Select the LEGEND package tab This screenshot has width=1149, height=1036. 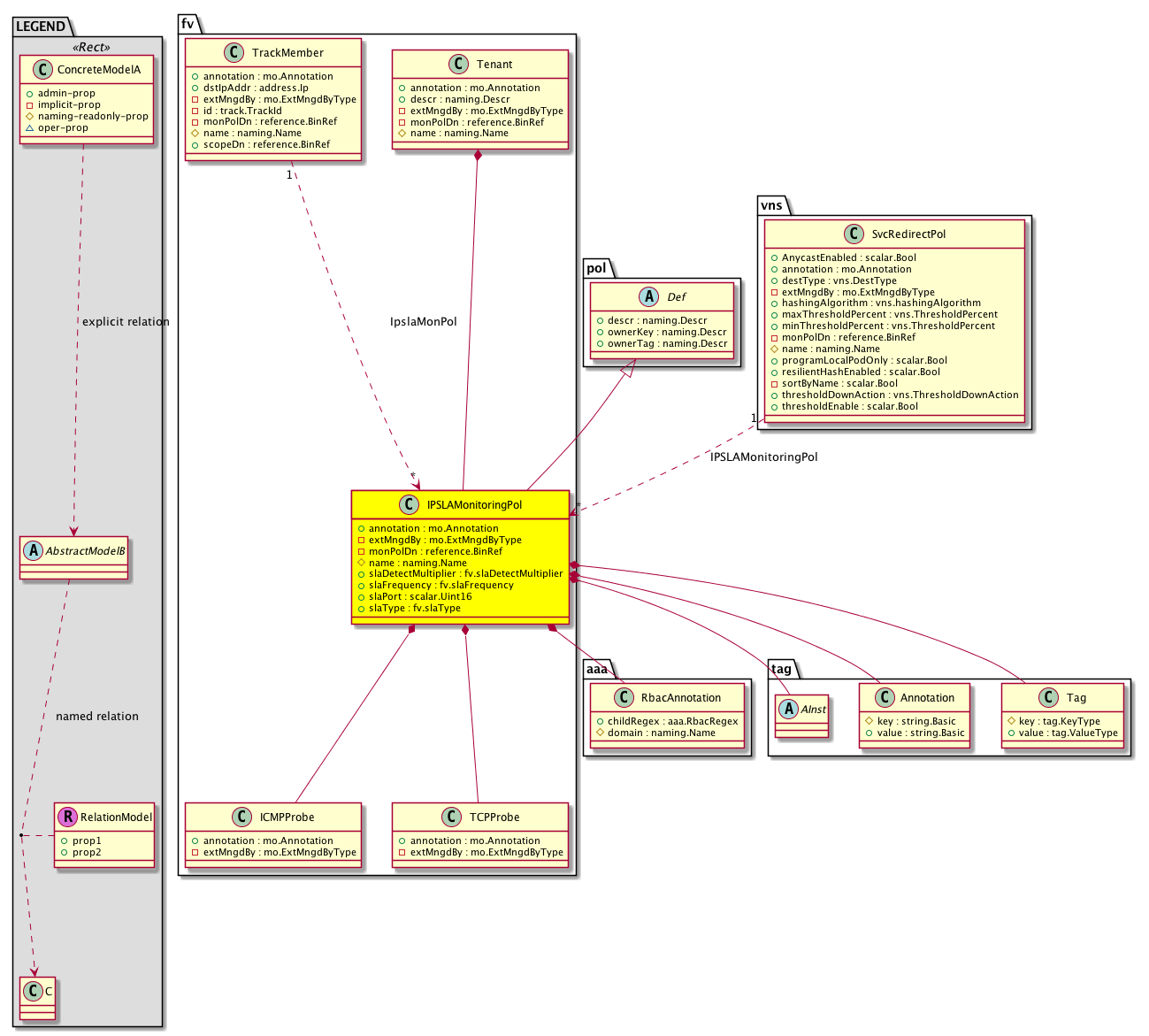point(40,26)
